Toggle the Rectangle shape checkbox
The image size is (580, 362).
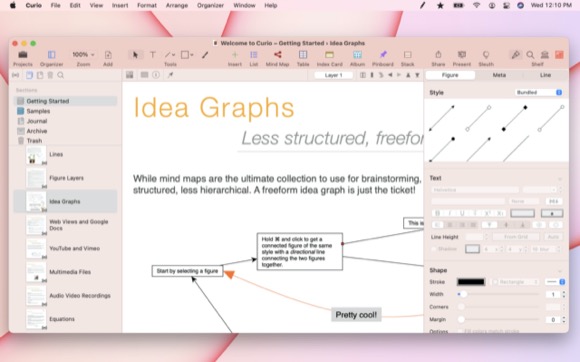click(x=495, y=282)
